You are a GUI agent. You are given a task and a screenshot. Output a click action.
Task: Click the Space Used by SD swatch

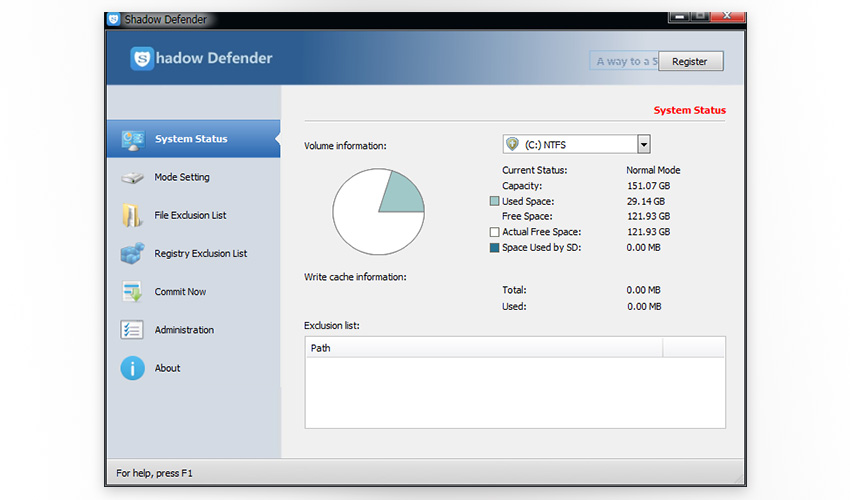coord(494,248)
